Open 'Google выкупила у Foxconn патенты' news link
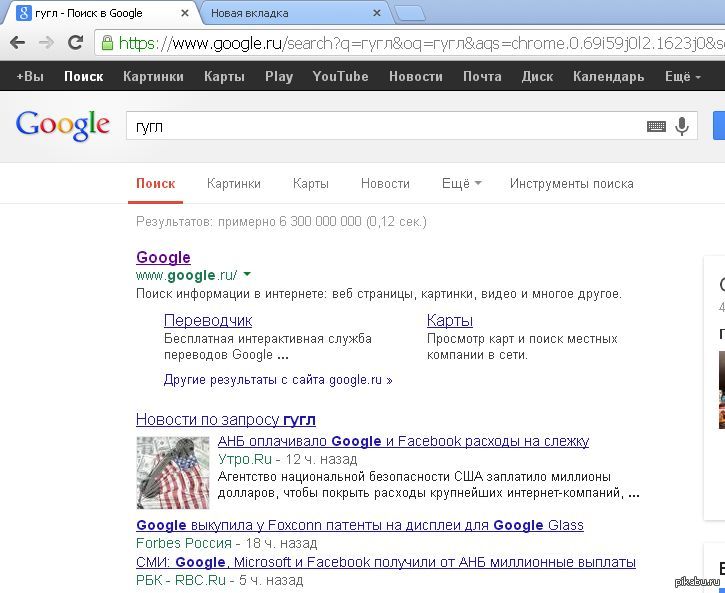Viewport: 725px width, 593px height. pyautogui.click(x=360, y=526)
